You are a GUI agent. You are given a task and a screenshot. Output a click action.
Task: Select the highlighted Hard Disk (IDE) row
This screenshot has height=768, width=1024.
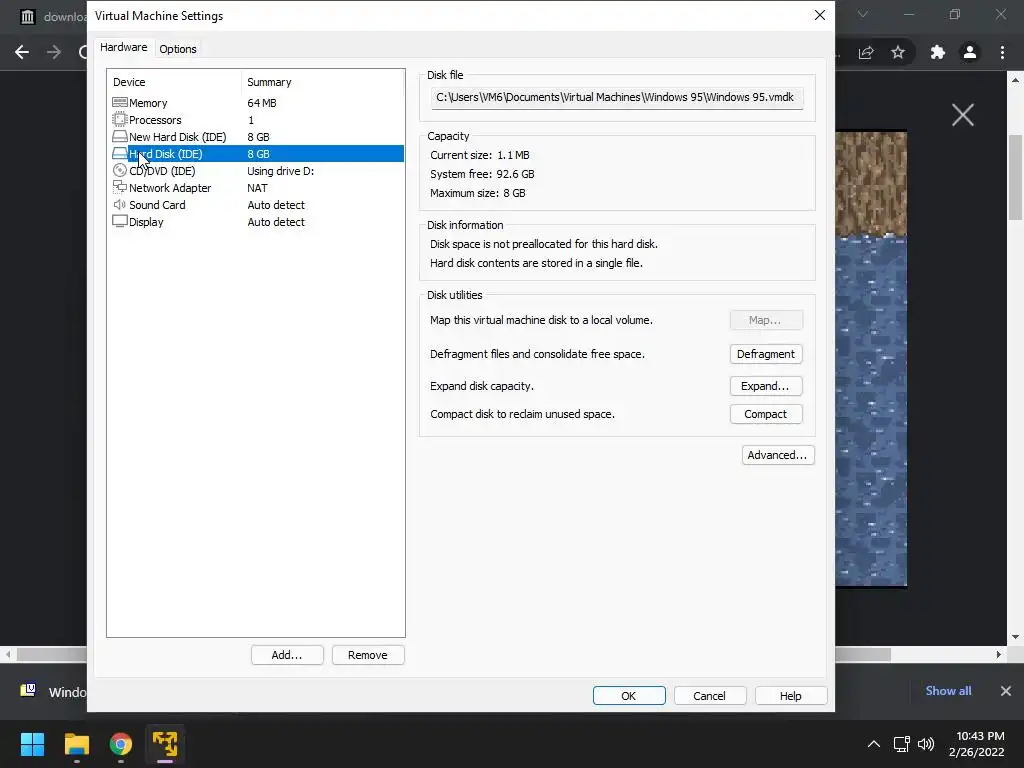click(257, 153)
